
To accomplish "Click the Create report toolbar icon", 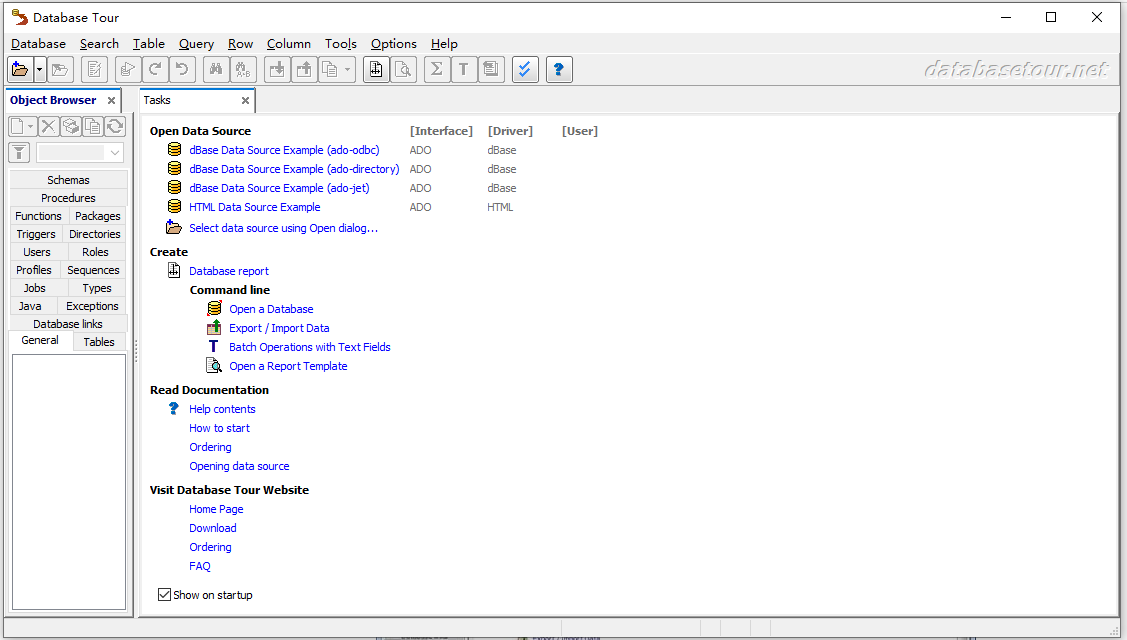I will [x=376, y=70].
